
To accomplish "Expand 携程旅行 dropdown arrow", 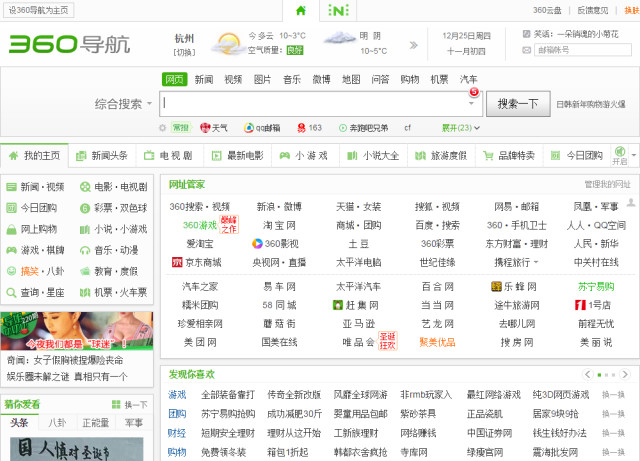I will [x=536, y=263].
